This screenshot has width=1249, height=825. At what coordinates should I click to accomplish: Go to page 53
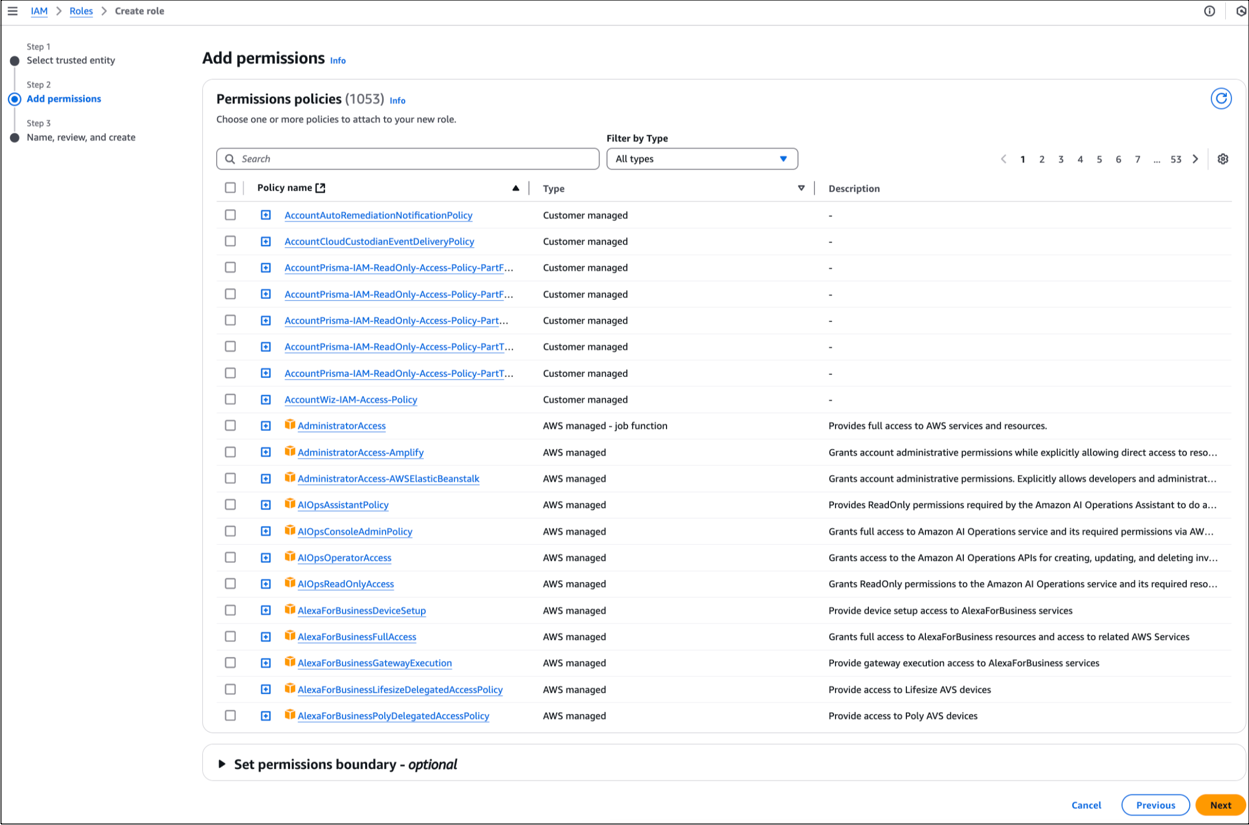tap(1176, 159)
